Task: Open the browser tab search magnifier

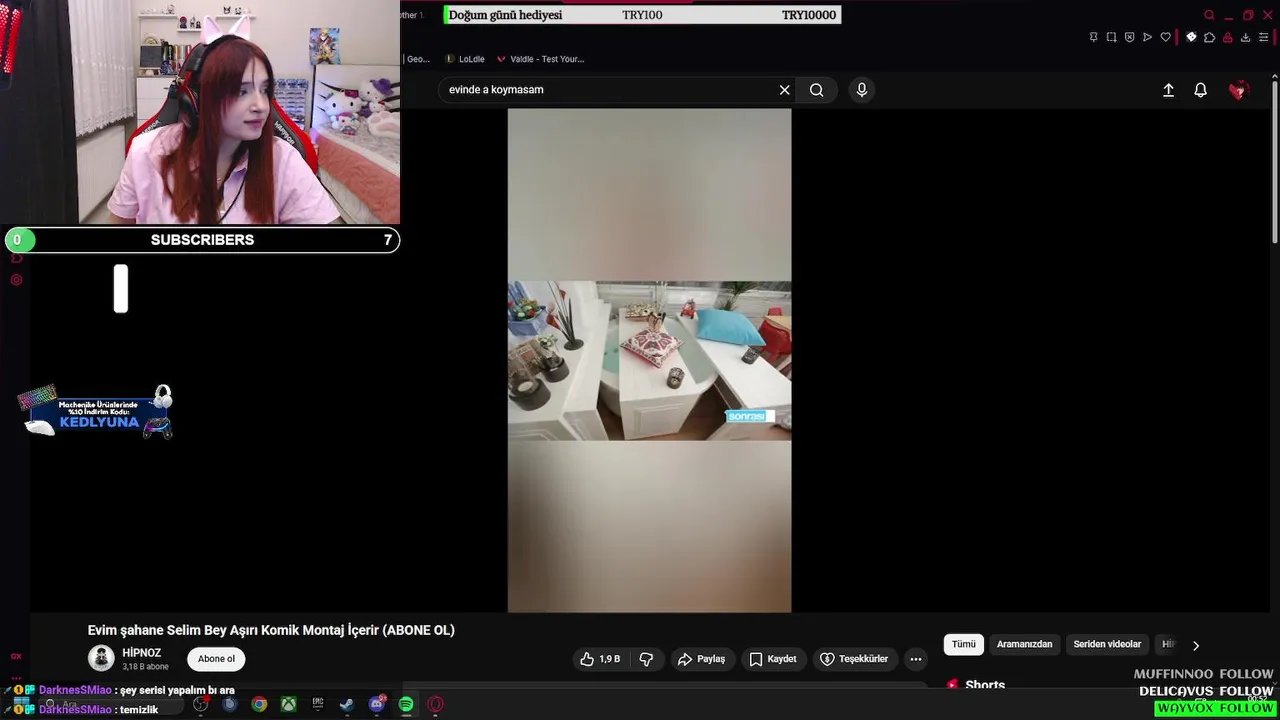Action: 1209,15
